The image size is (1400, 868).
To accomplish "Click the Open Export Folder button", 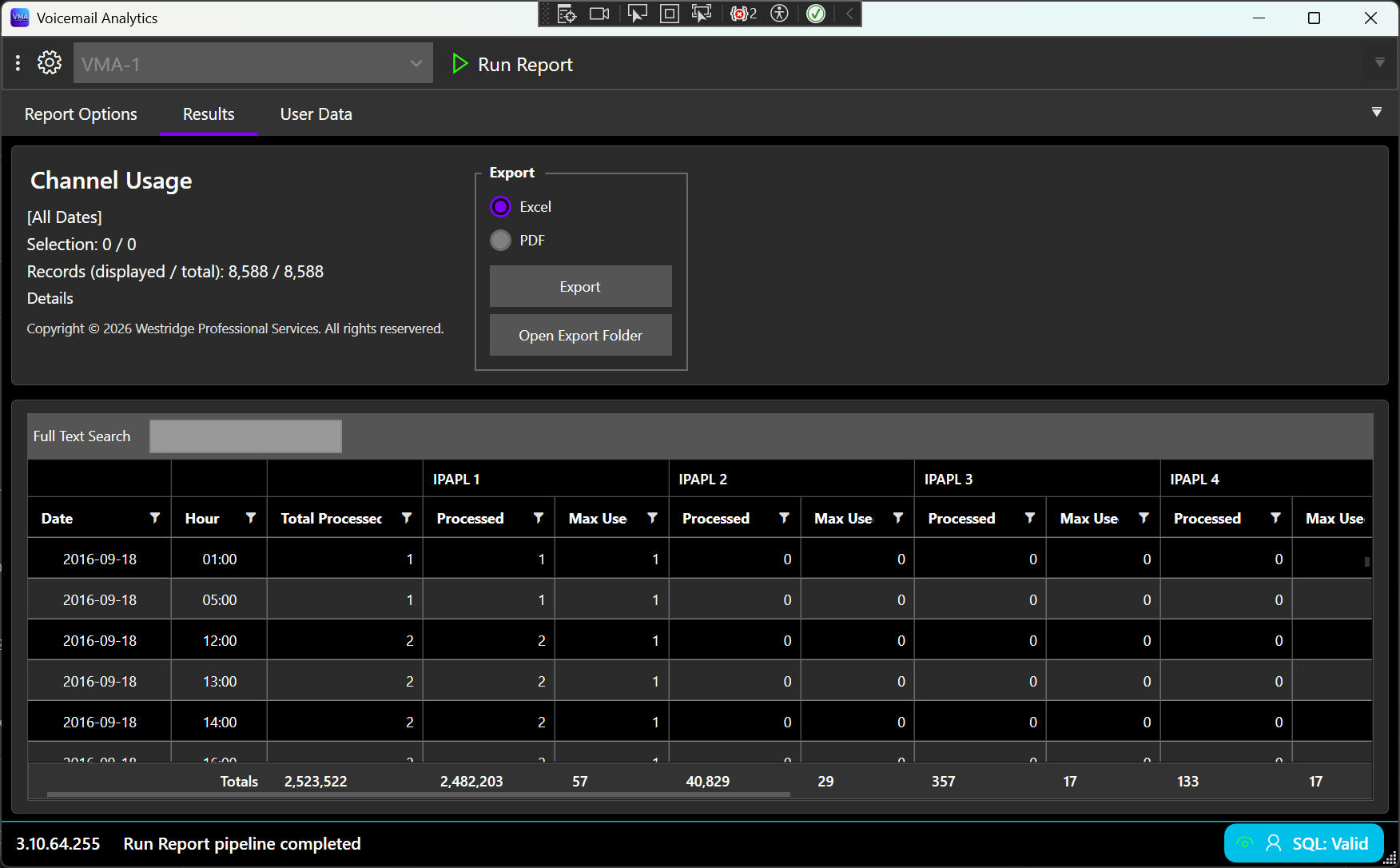I will click(x=580, y=335).
